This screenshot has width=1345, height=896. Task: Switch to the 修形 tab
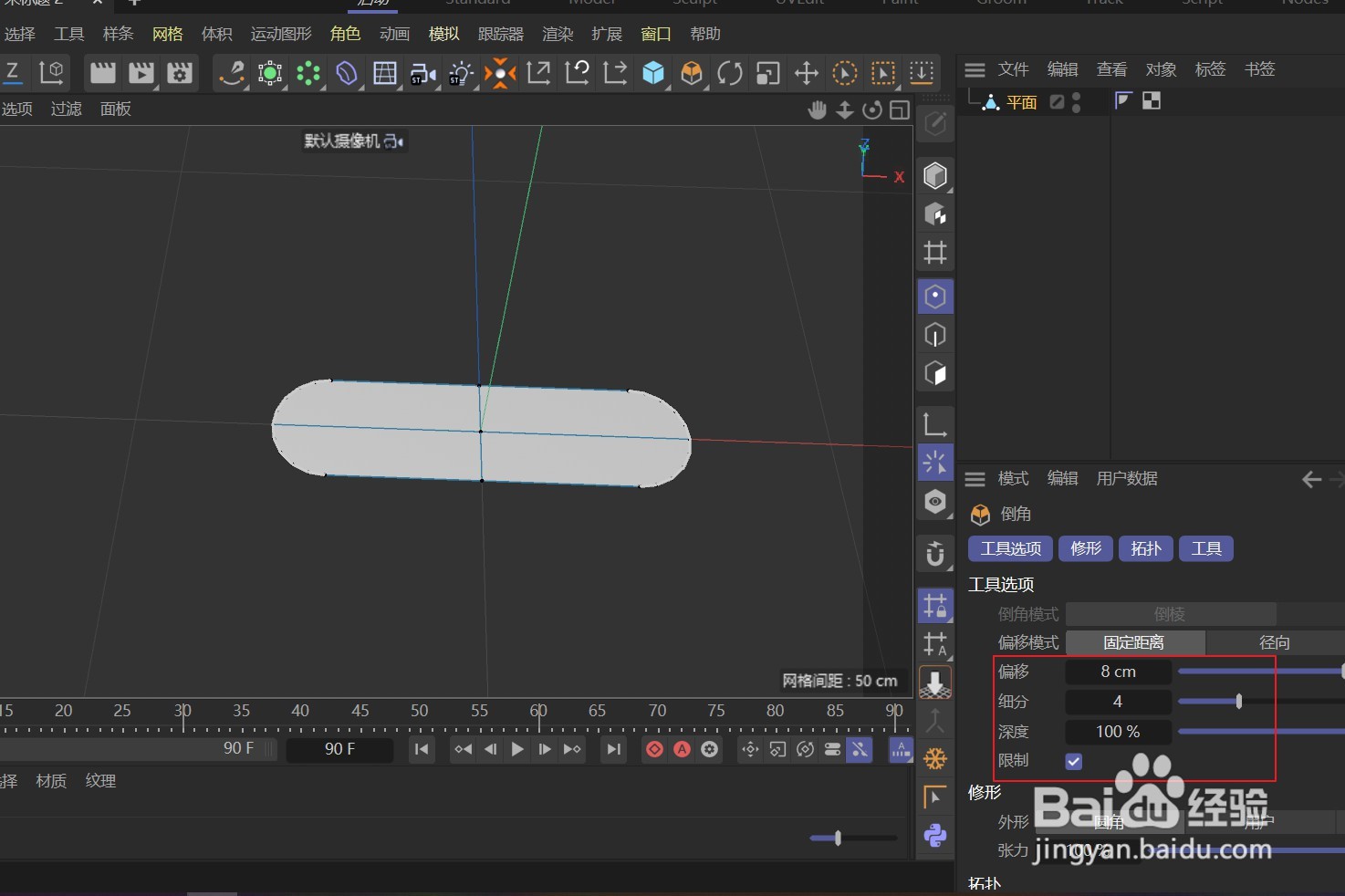(1086, 548)
